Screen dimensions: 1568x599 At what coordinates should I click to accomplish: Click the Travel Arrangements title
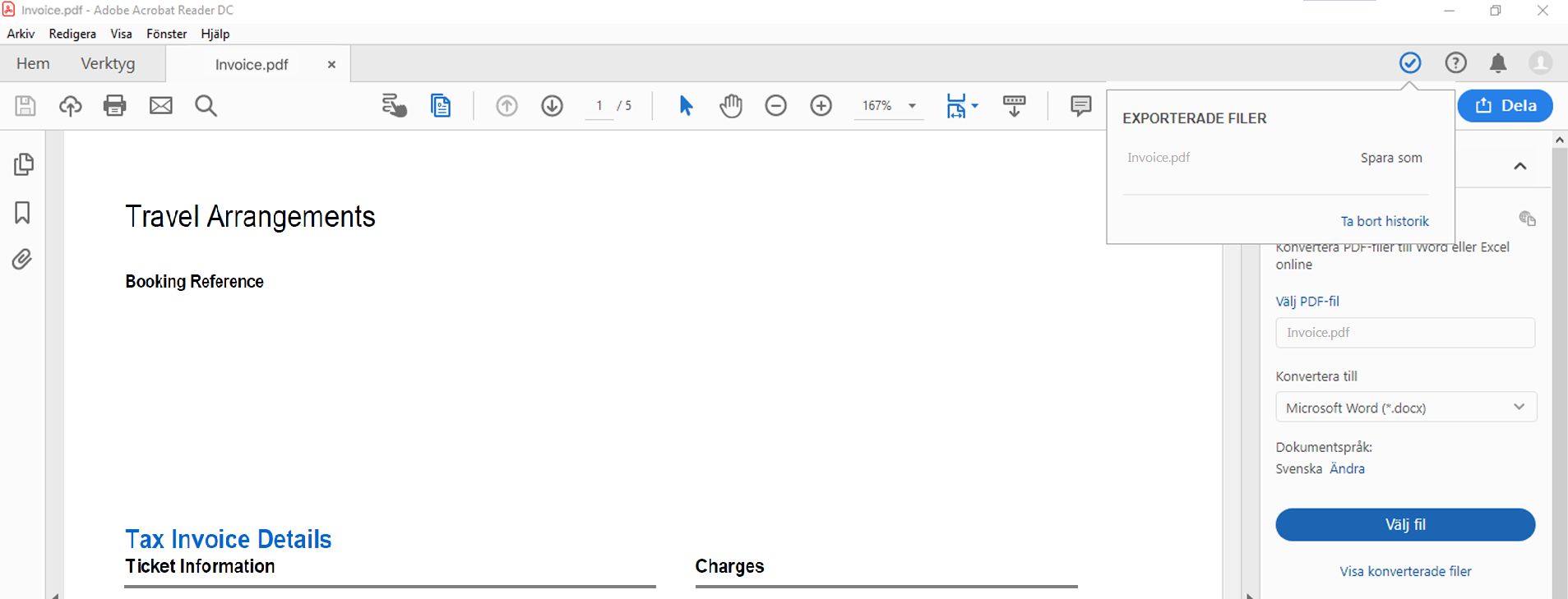tap(250, 216)
